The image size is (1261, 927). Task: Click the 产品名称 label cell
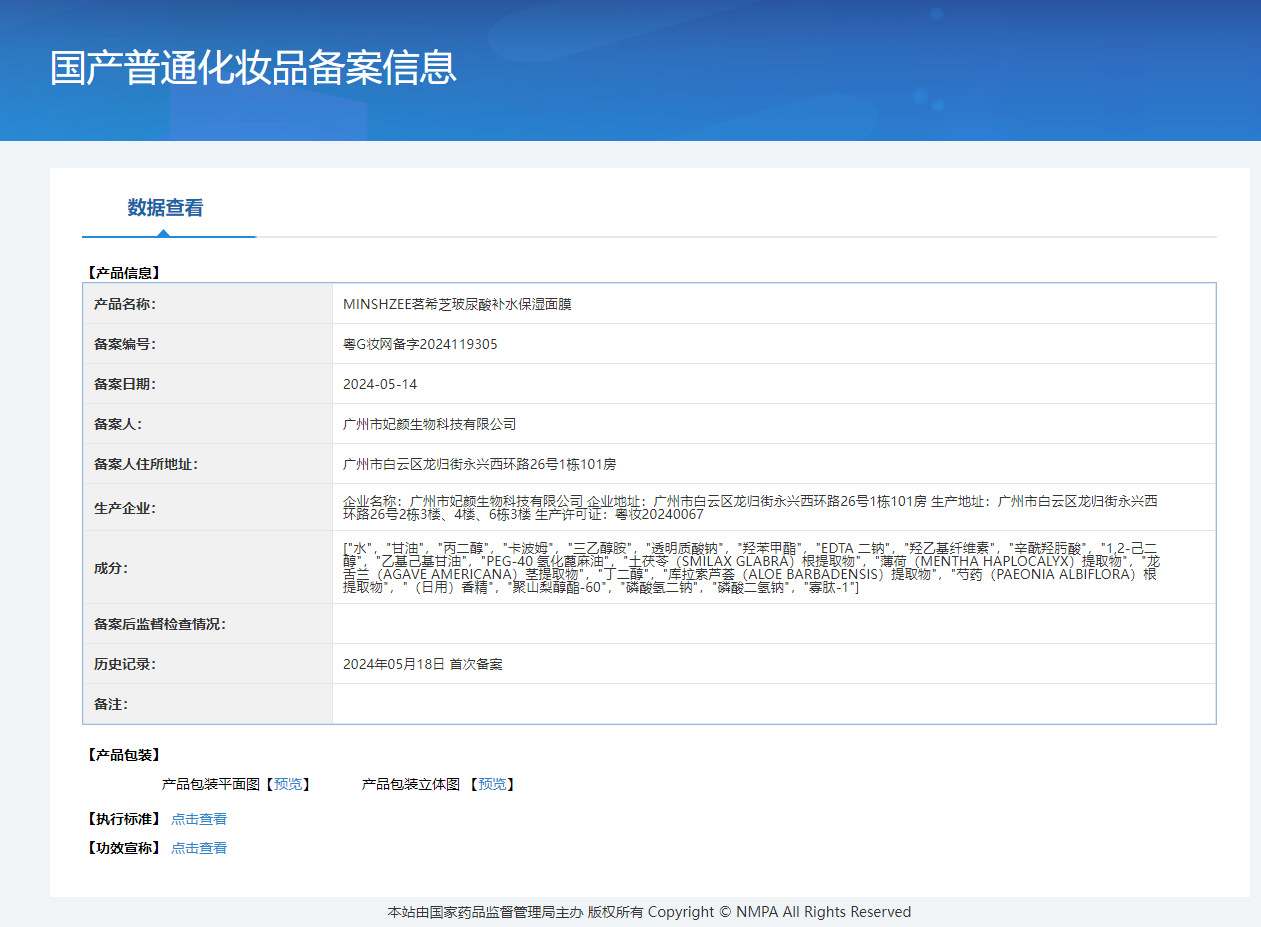tap(125, 304)
